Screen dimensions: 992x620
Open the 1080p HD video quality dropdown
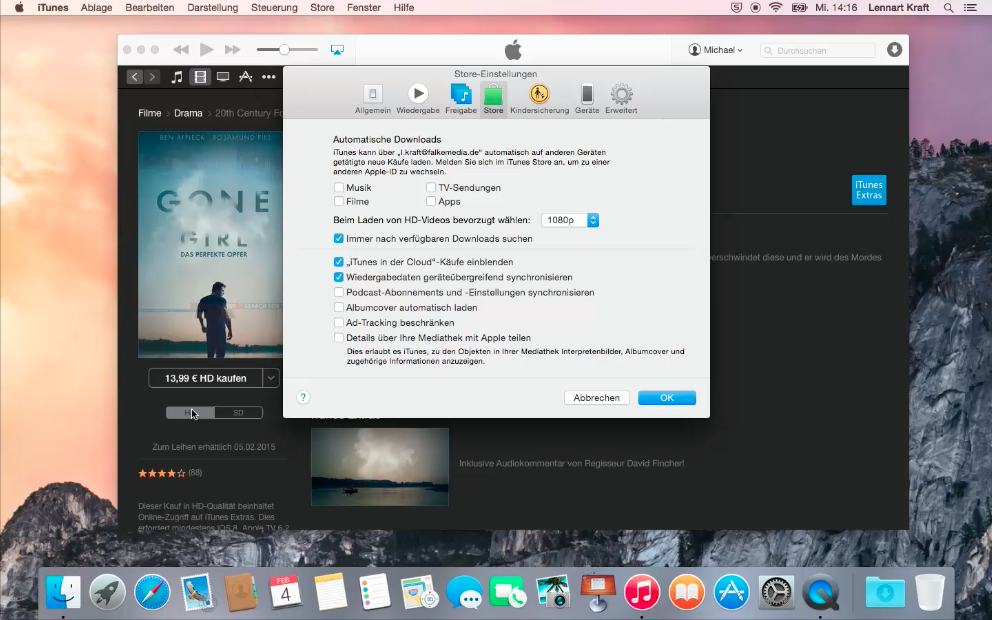click(570, 220)
